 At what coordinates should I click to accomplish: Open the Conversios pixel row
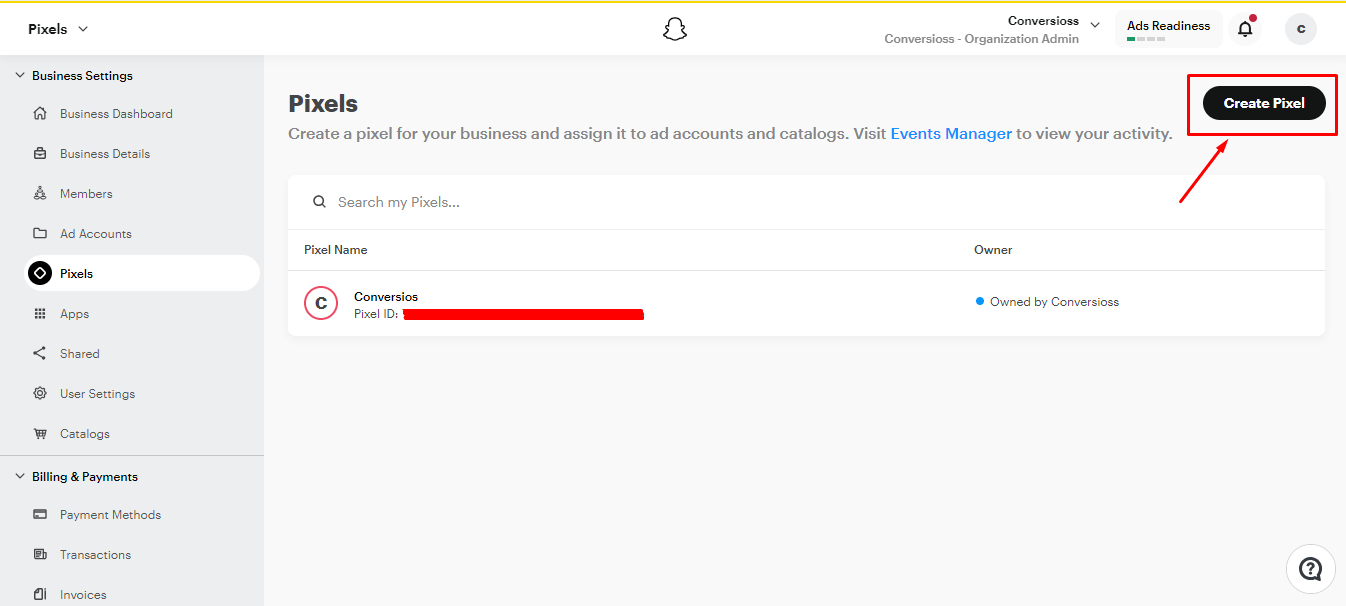click(x=806, y=303)
